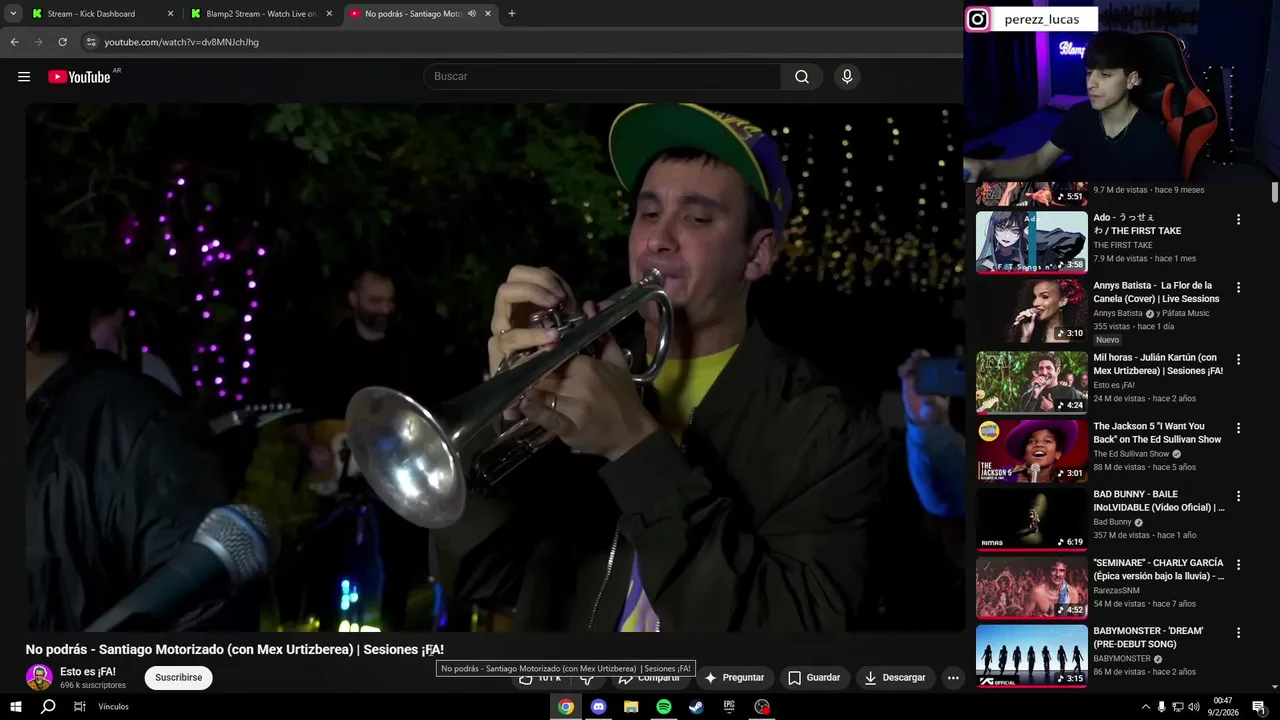Mute the audio-playing YouTube tab speaker icon
Screen dimensions: 1280x720
472,14
